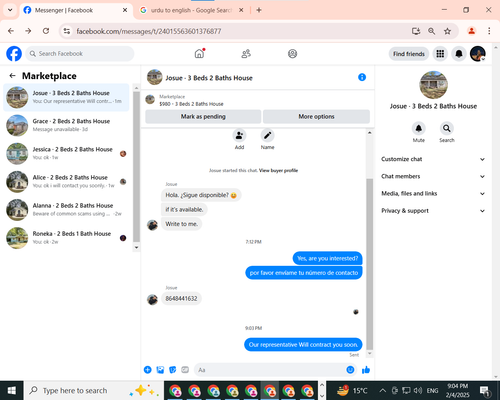Choose a GIF icon in composer
Image resolution: width=500 pixels, height=400 pixels.
tap(185, 370)
